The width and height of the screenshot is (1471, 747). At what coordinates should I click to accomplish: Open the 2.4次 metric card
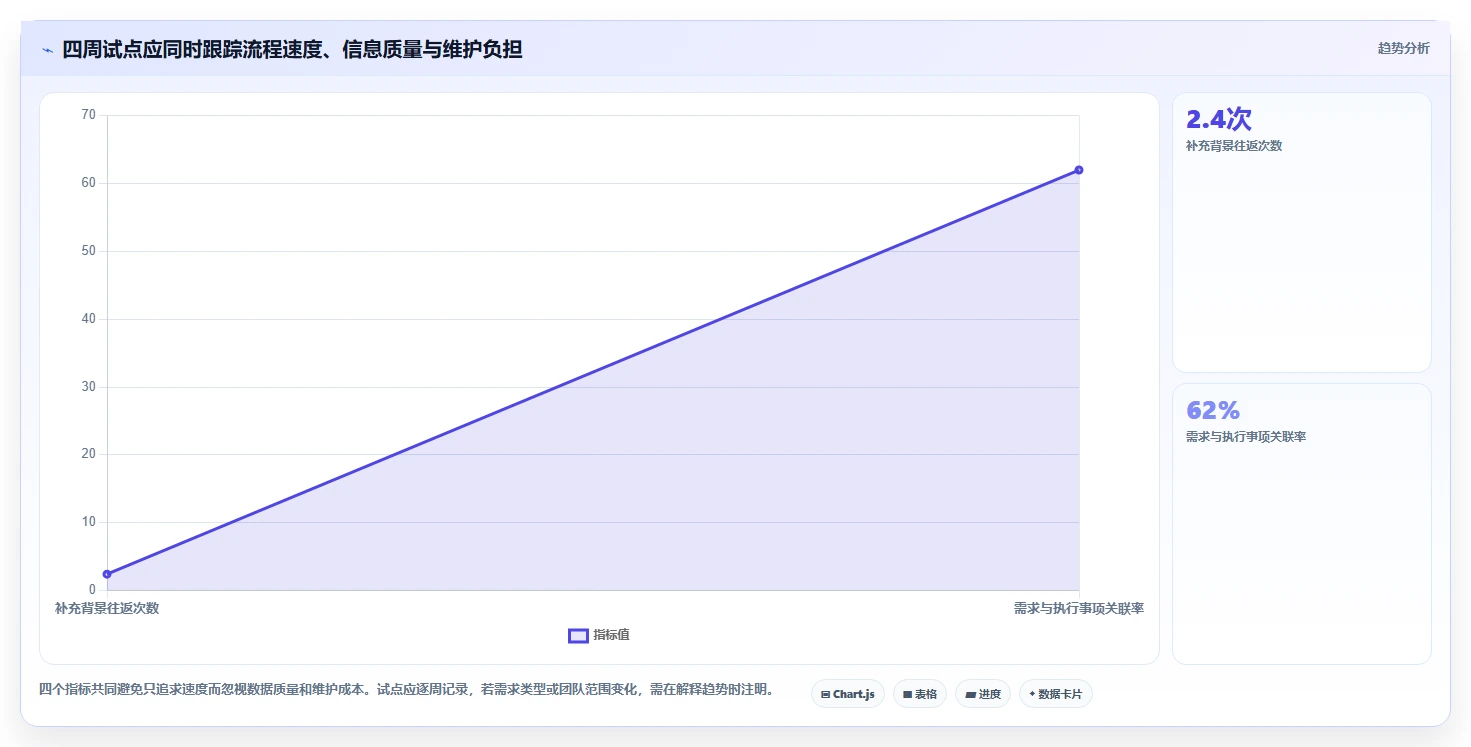pos(1301,233)
